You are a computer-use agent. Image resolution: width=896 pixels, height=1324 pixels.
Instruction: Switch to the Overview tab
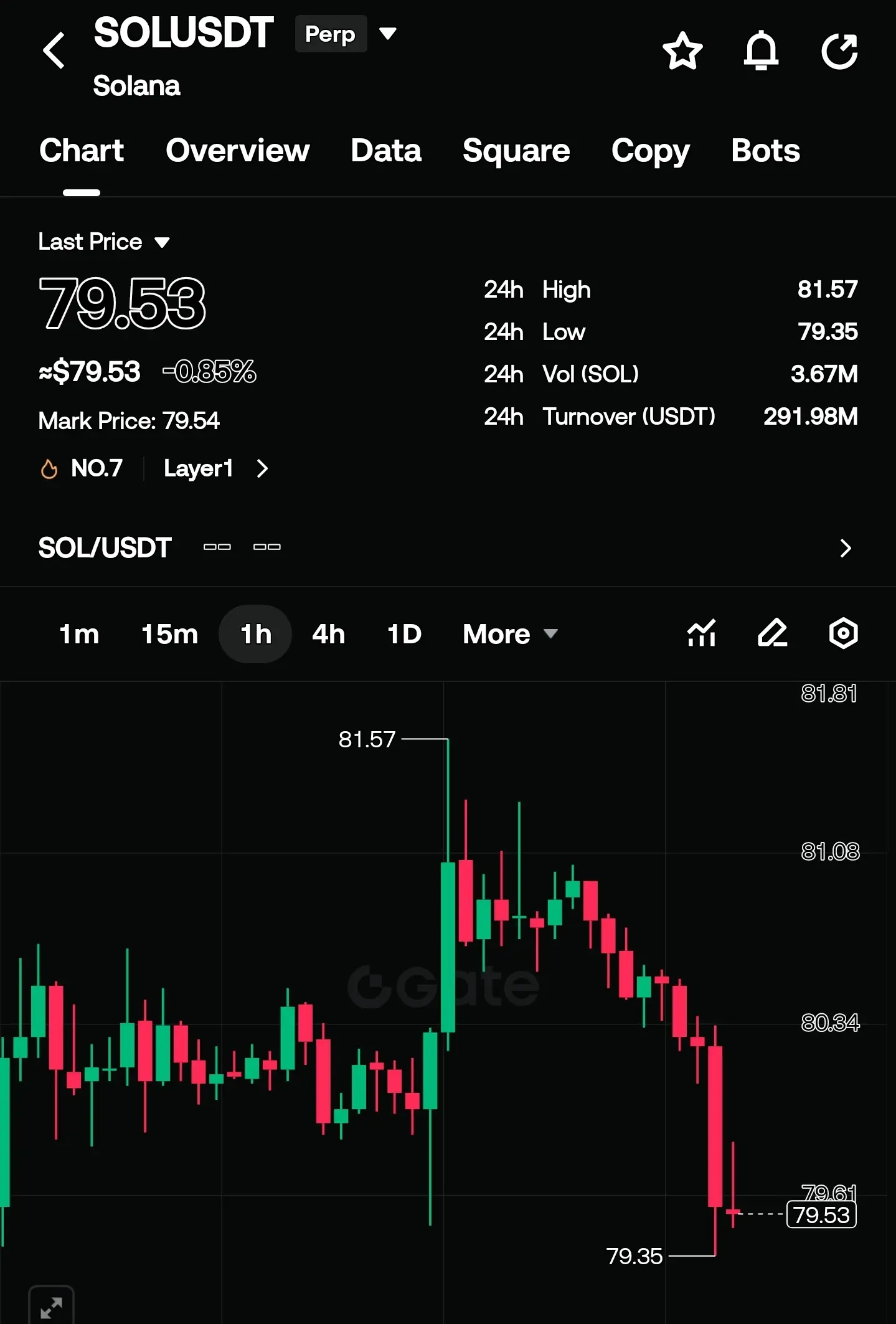coord(238,151)
